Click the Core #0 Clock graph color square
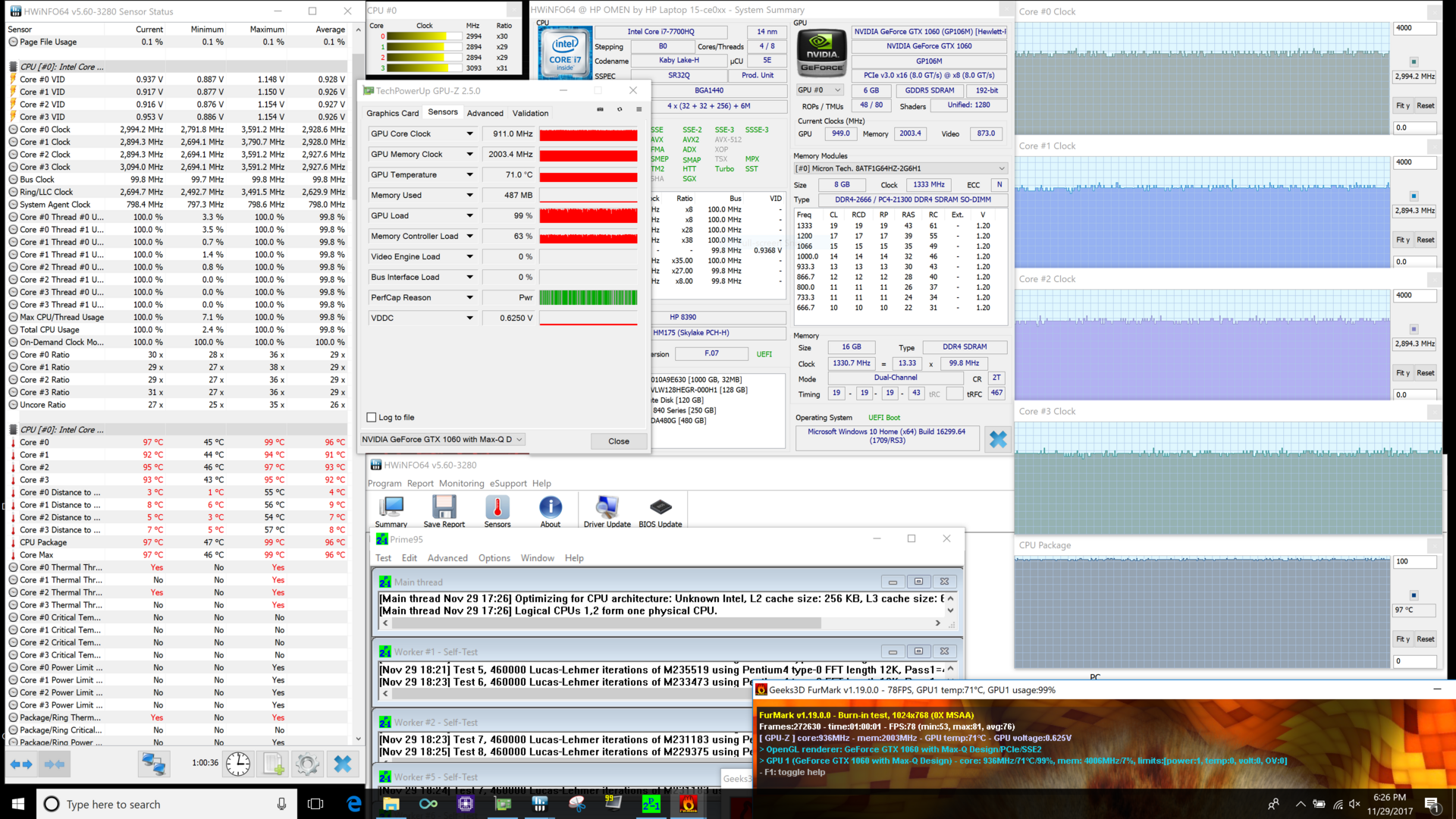The width and height of the screenshot is (1456, 819). (1414, 61)
